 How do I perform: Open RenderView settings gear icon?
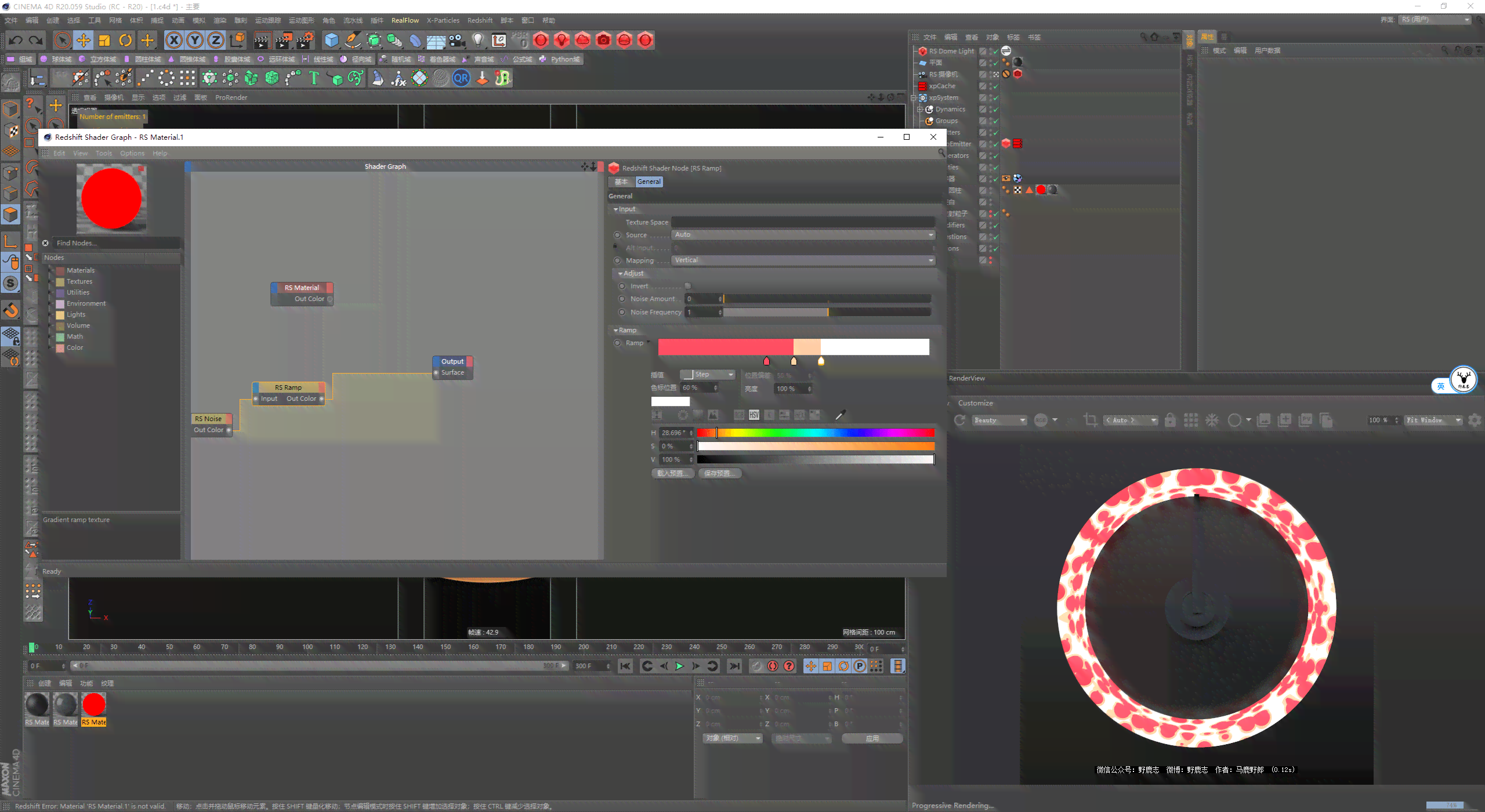1475,420
